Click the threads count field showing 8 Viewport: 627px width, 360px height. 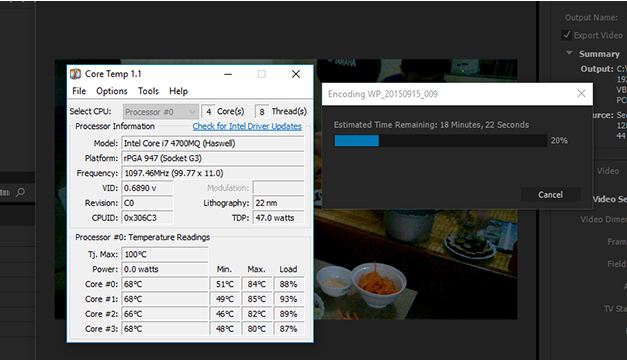(262, 112)
